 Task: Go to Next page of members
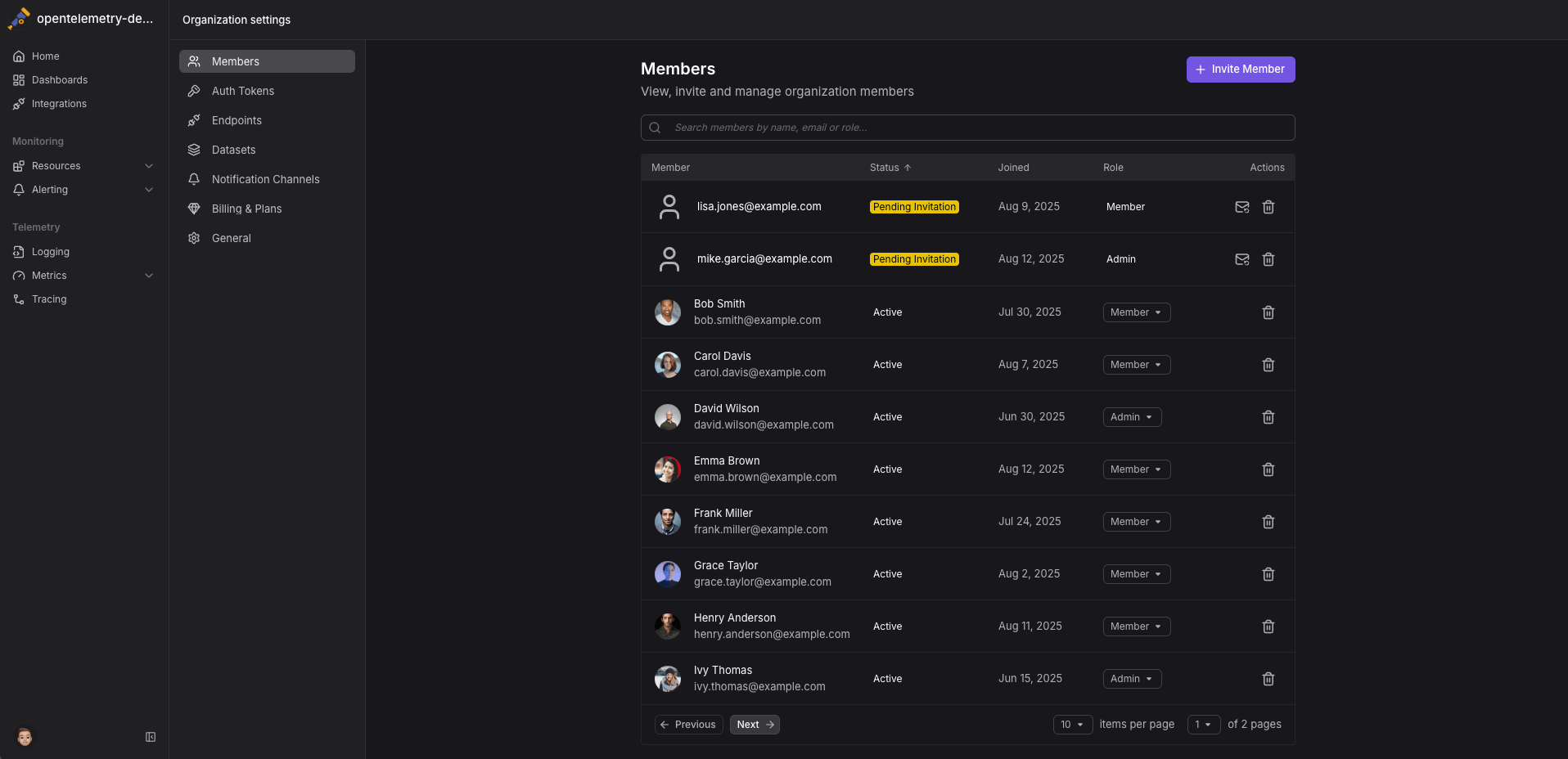pos(755,725)
